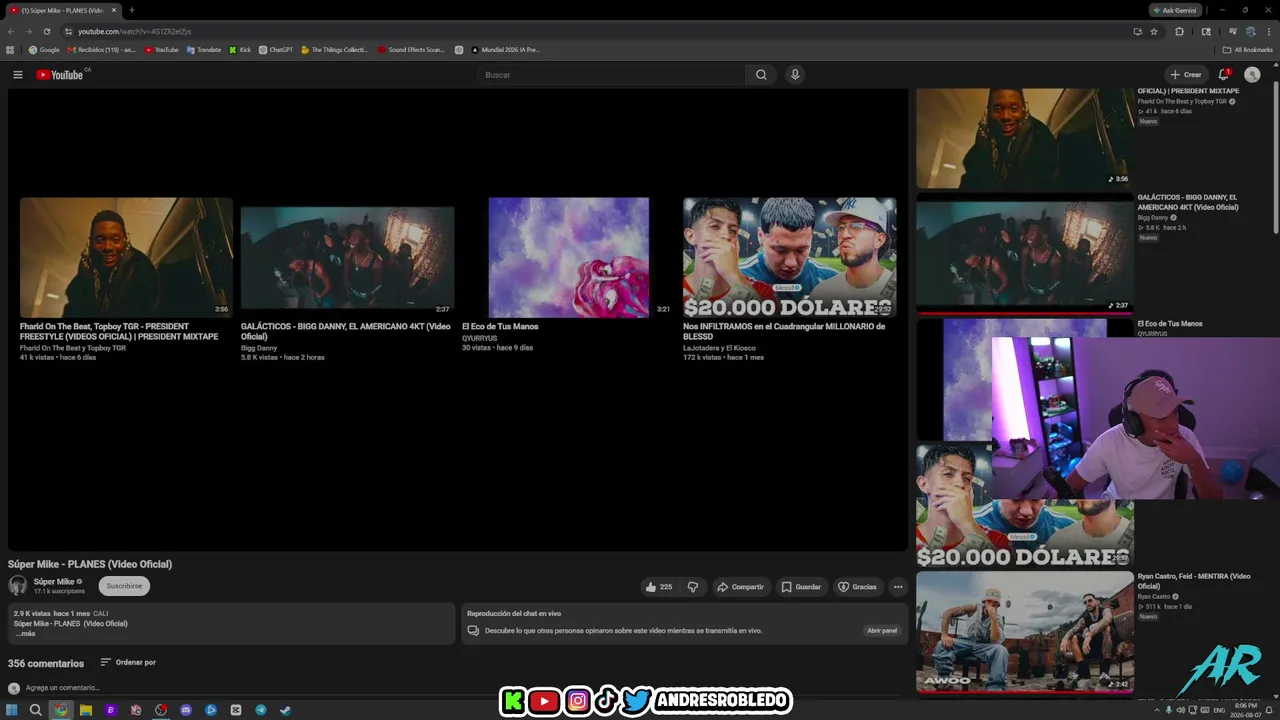Open PRESIDENT FREESTYLE end-screen thumbnail
This screenshot has width=1280, height=720.
coord(126,257)
